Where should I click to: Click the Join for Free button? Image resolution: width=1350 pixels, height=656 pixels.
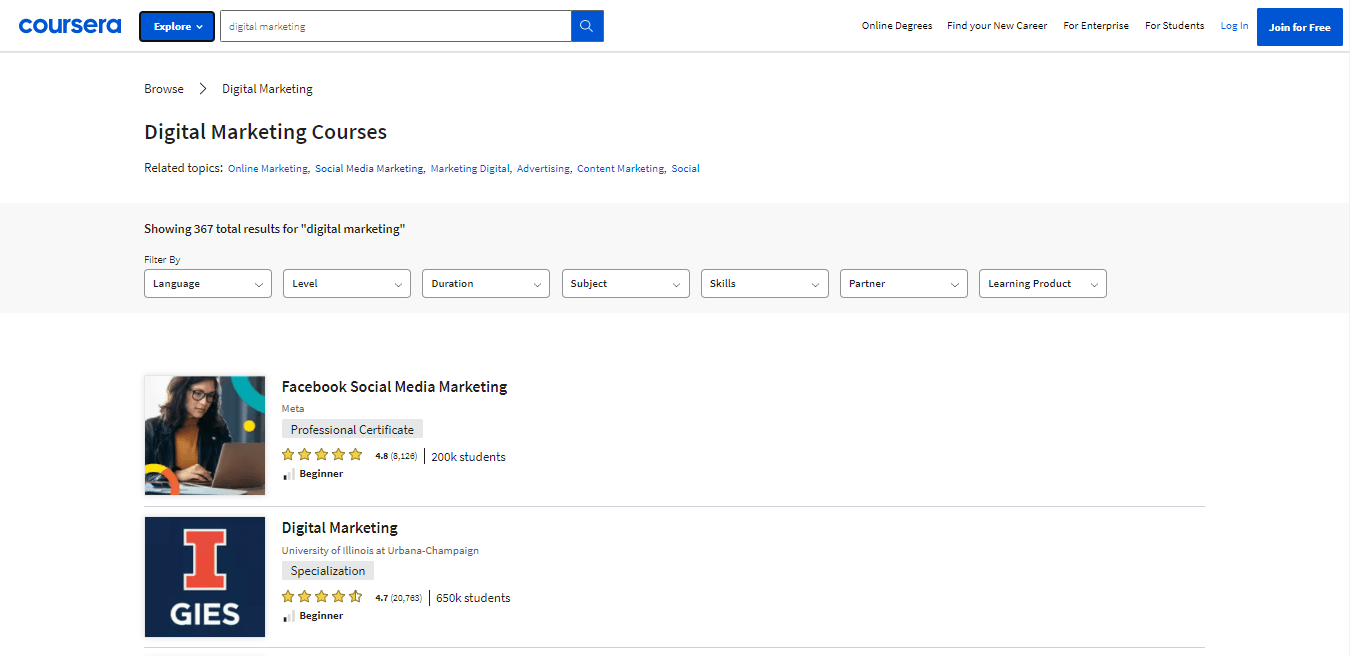click(x=1299, y=27)
